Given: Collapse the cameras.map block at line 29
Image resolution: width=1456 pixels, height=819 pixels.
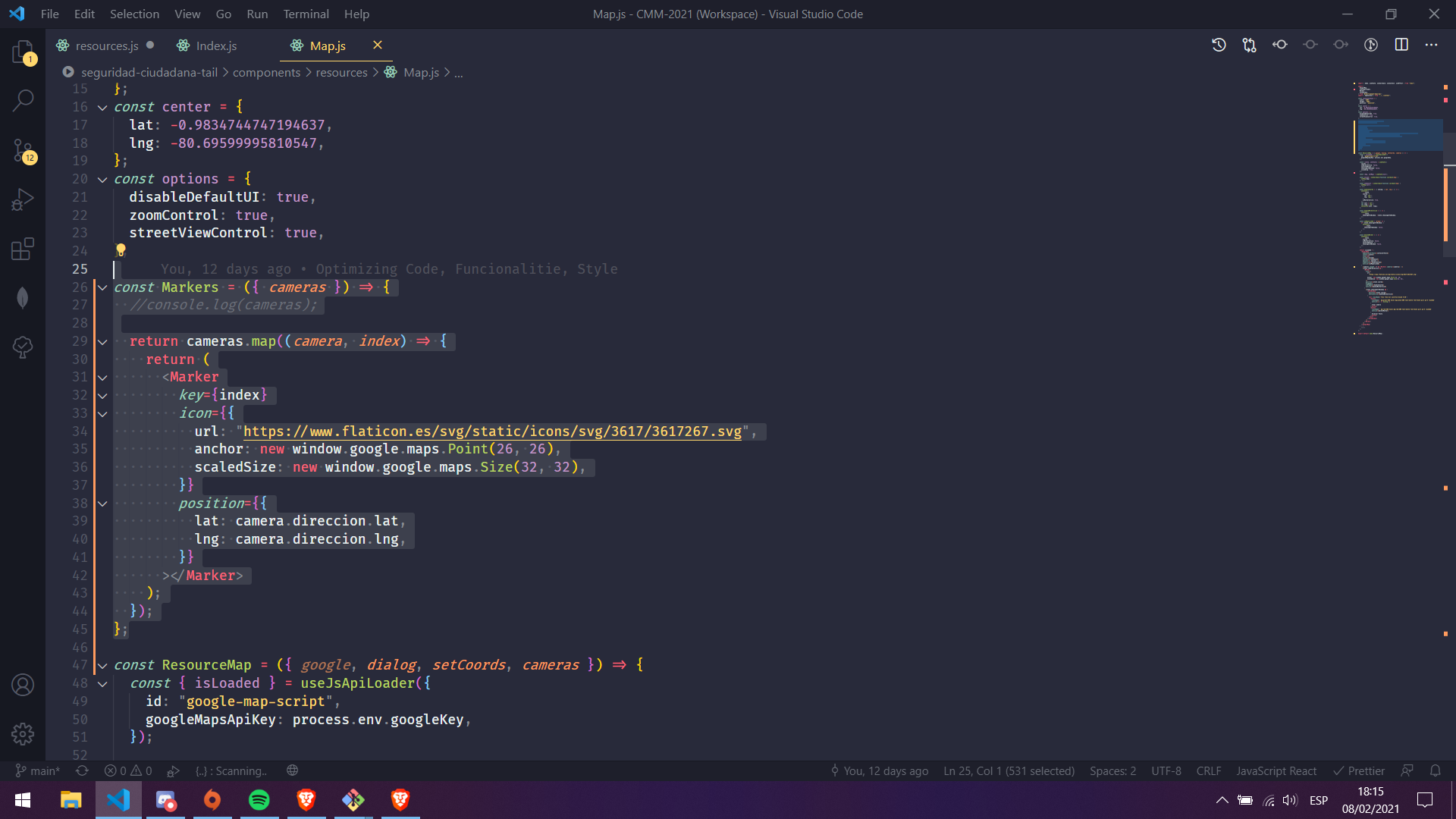Looking at the screenshot, I should tap(102, 341).
